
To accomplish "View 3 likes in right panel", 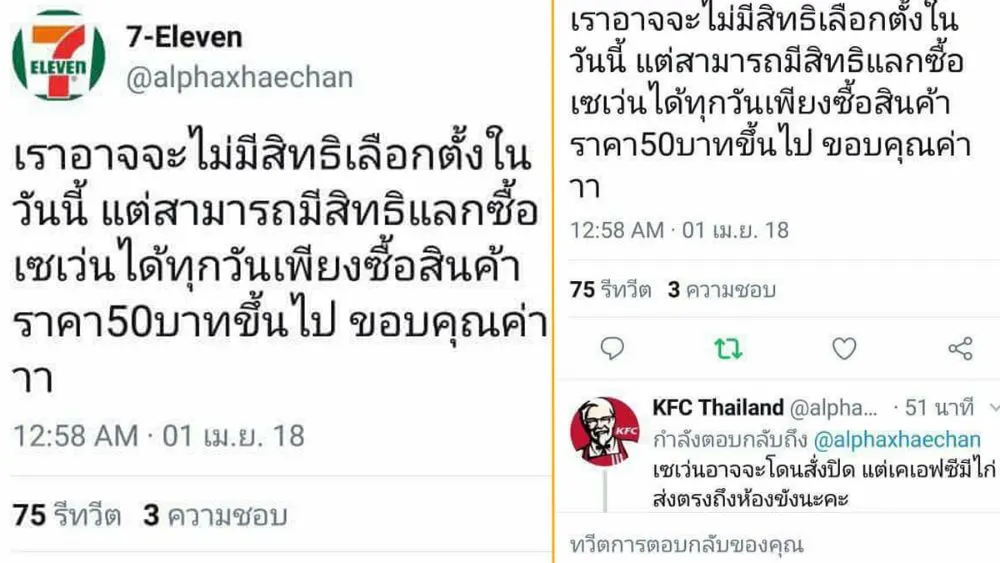I will [x=722, y=290].
